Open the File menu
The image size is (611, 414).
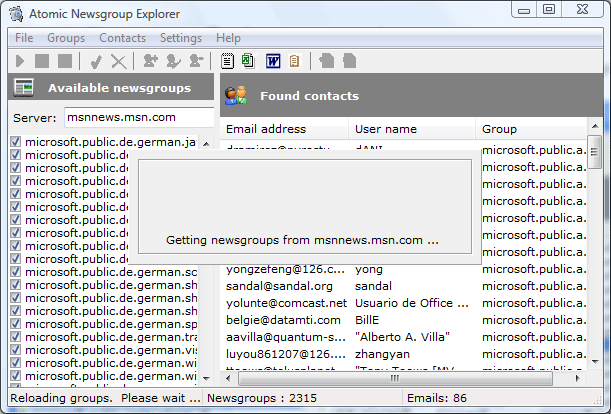pos(24,38)
